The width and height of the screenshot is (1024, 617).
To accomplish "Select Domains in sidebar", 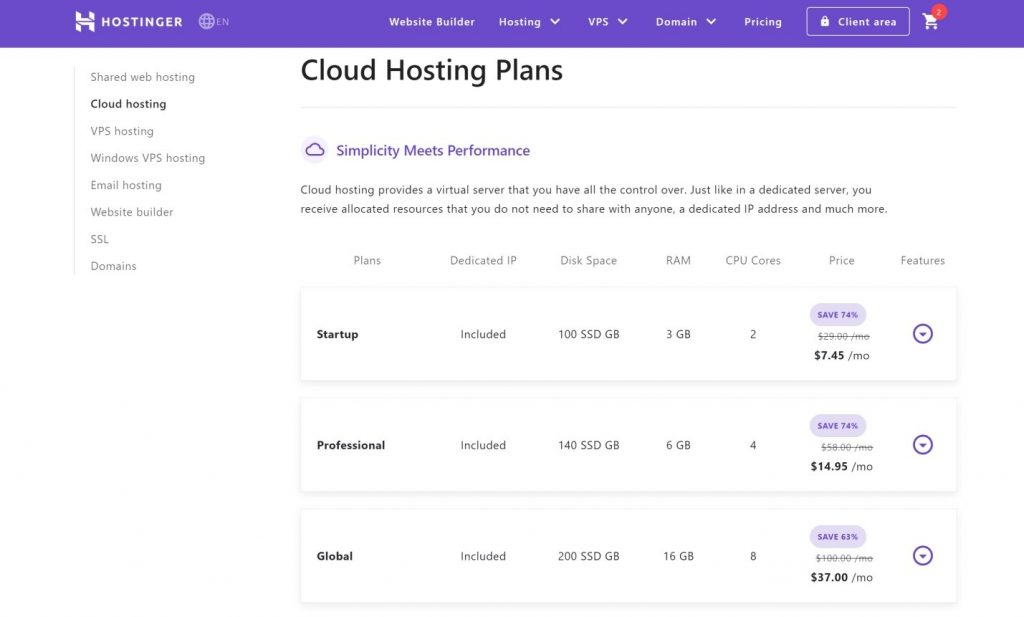I will click(114, 266).
